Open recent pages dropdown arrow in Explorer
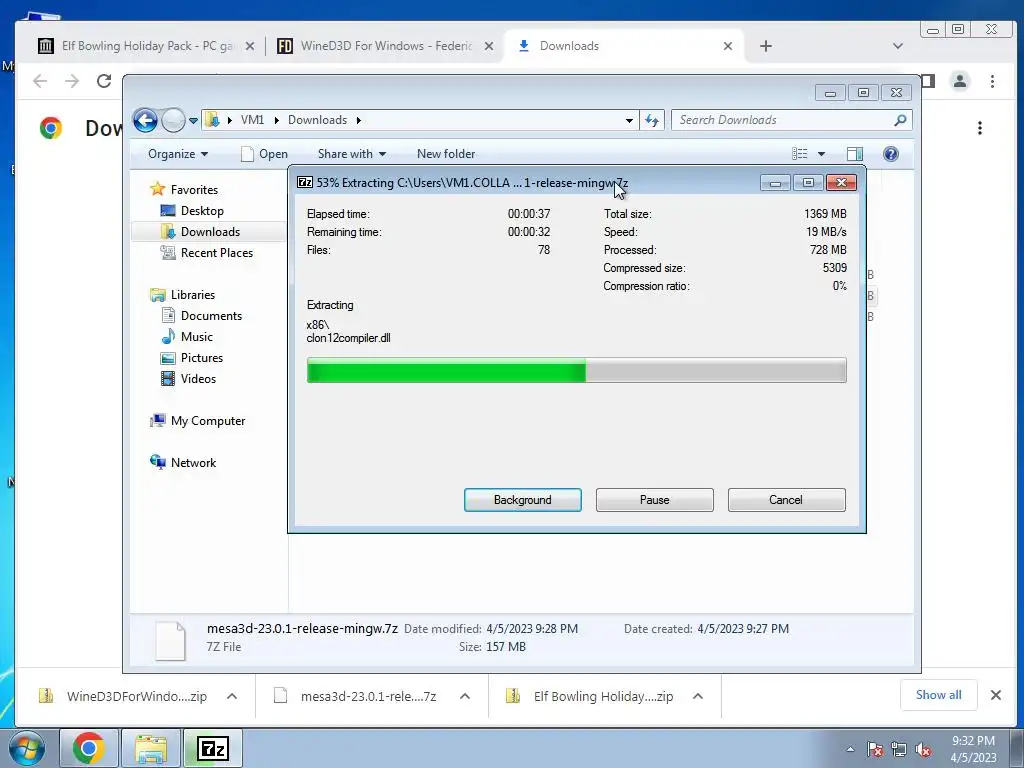 point(193,121)
